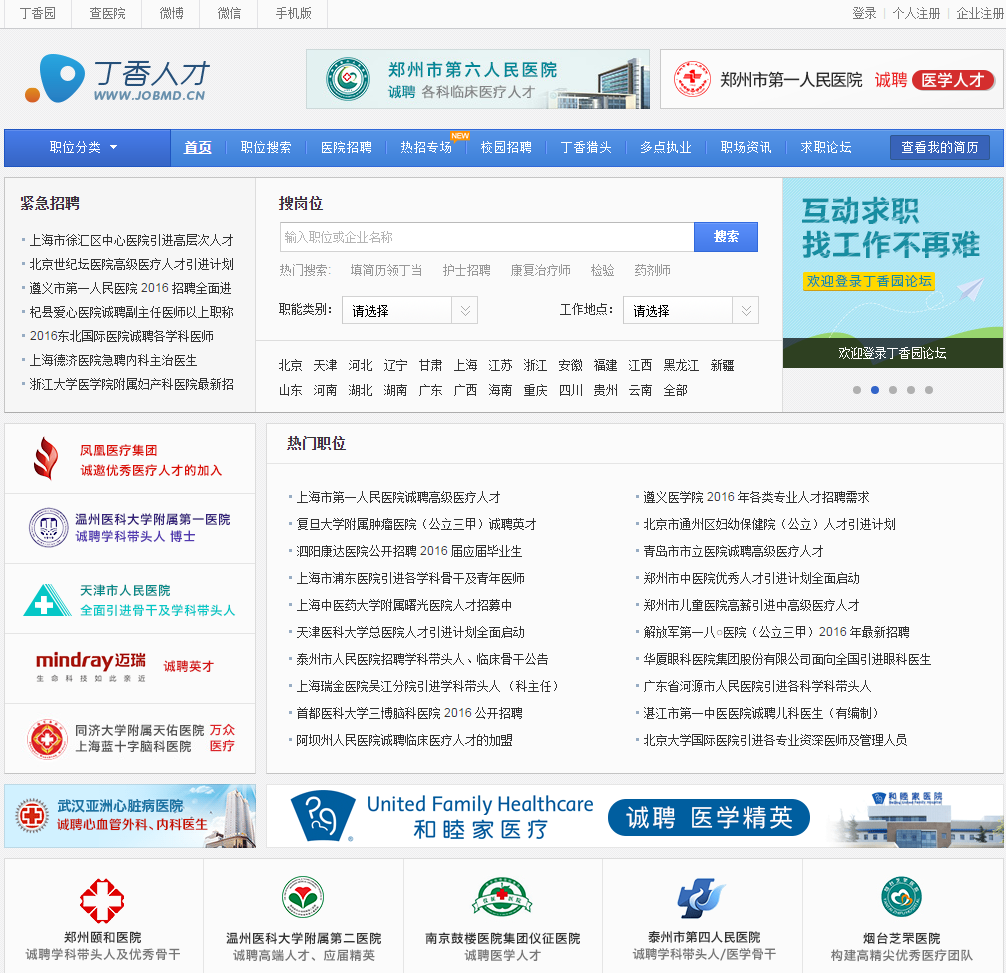Filter by region 北京
1006x973 pixels.
click(291, 366)
